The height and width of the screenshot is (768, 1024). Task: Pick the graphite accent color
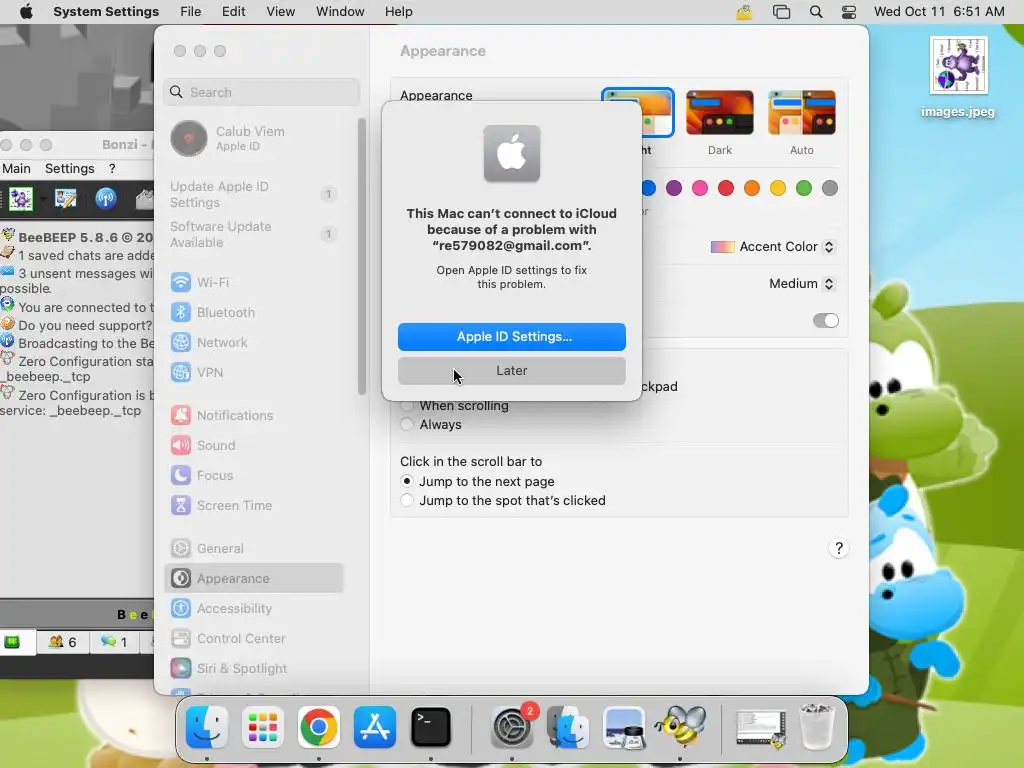830,189
